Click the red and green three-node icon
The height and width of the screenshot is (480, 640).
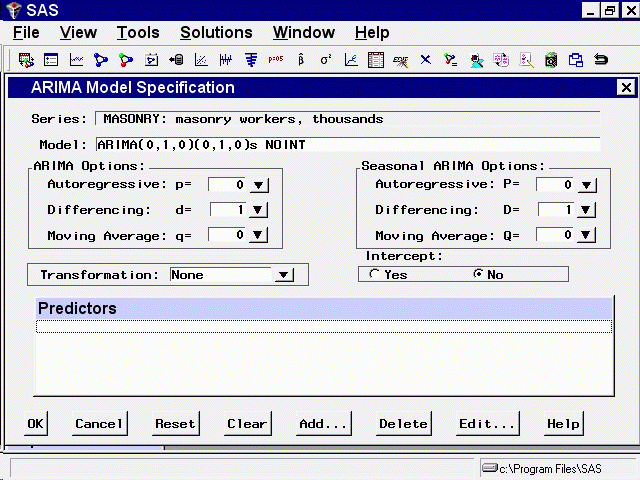point(126,60)
